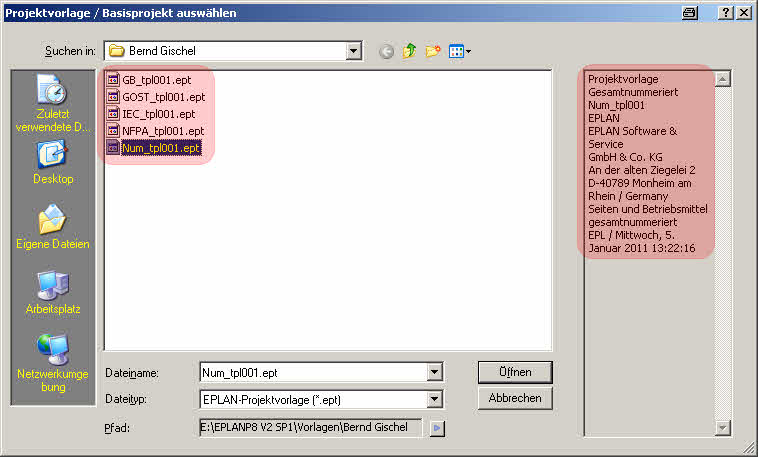Click the IEC_tpl001.ept file icon
Screen dimensions: 758x457
113,114
